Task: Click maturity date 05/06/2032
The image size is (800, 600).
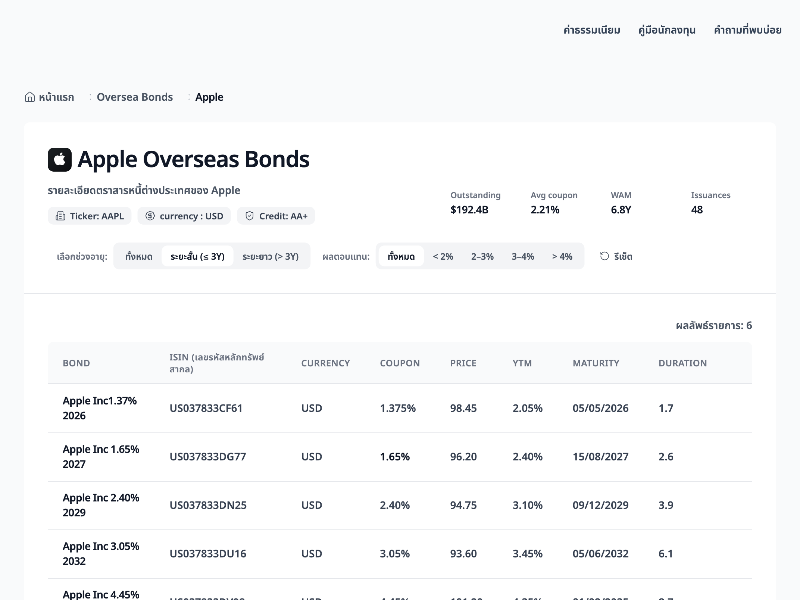Action: [601, 554]
